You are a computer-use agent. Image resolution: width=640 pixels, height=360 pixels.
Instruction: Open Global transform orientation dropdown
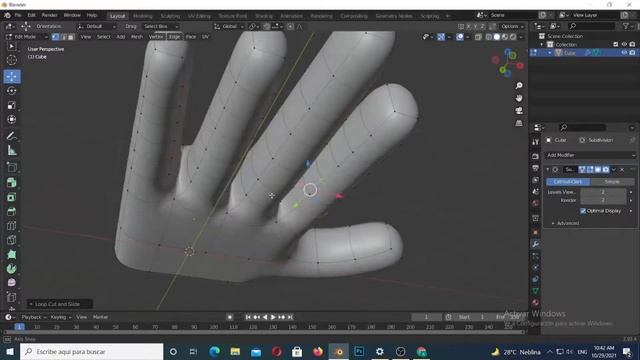pyautogui.click(x=229, y=26)
